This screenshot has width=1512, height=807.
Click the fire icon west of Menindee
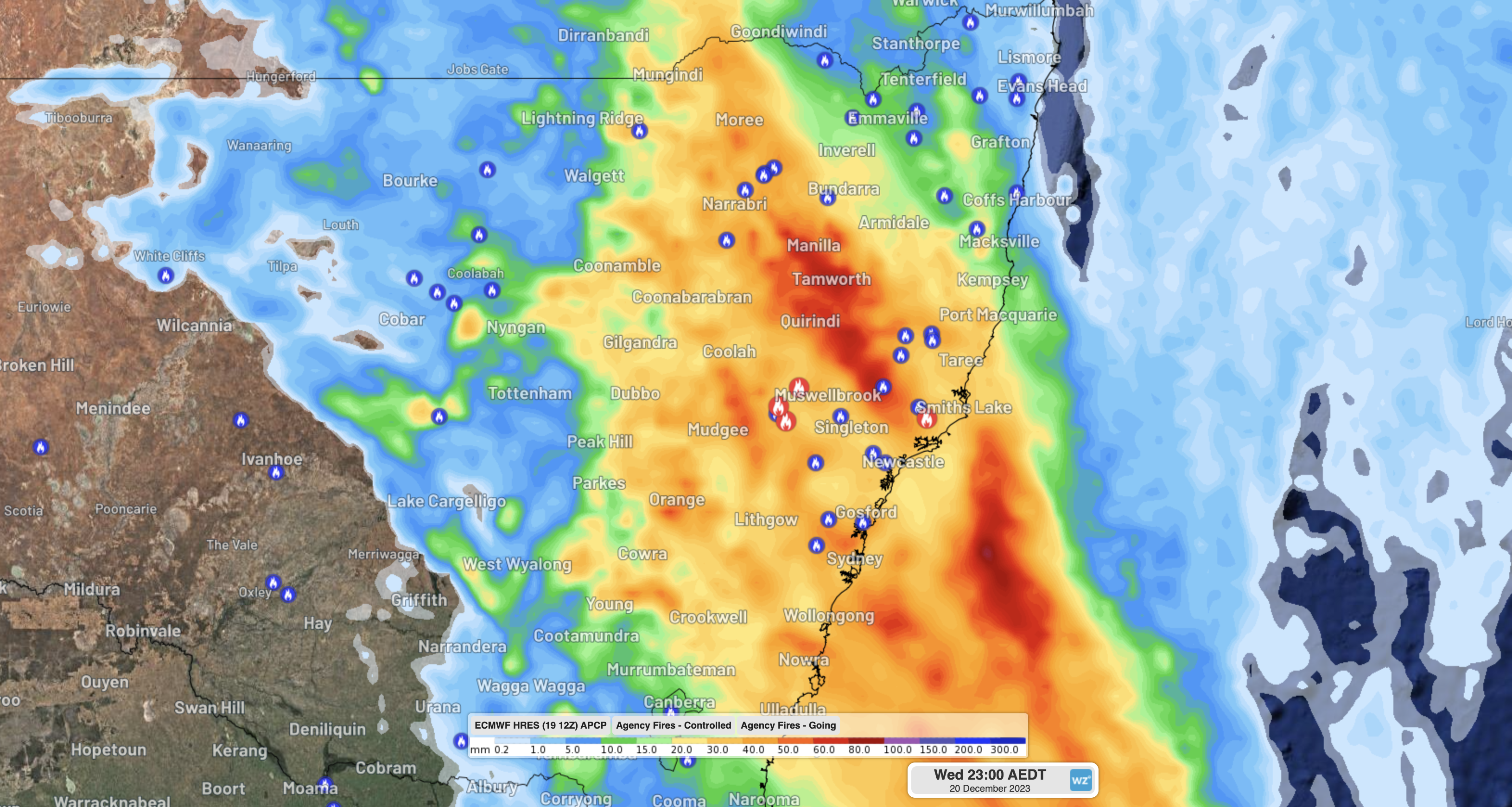[x=40, y=448]
